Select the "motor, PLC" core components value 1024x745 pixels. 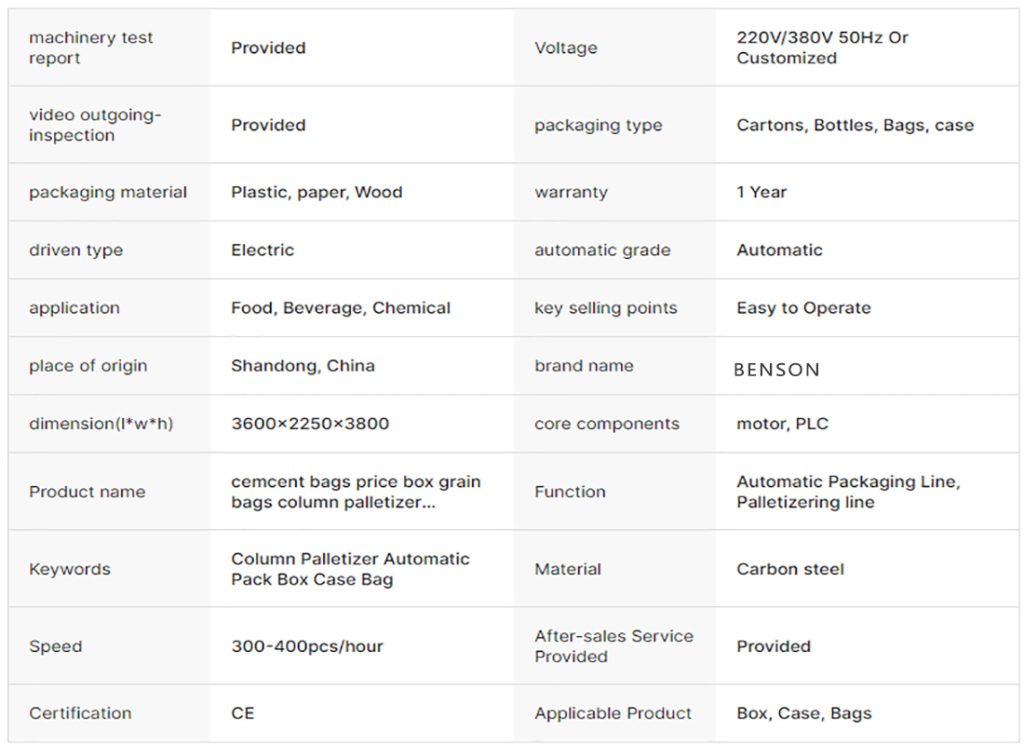click(x=782, y=423)
